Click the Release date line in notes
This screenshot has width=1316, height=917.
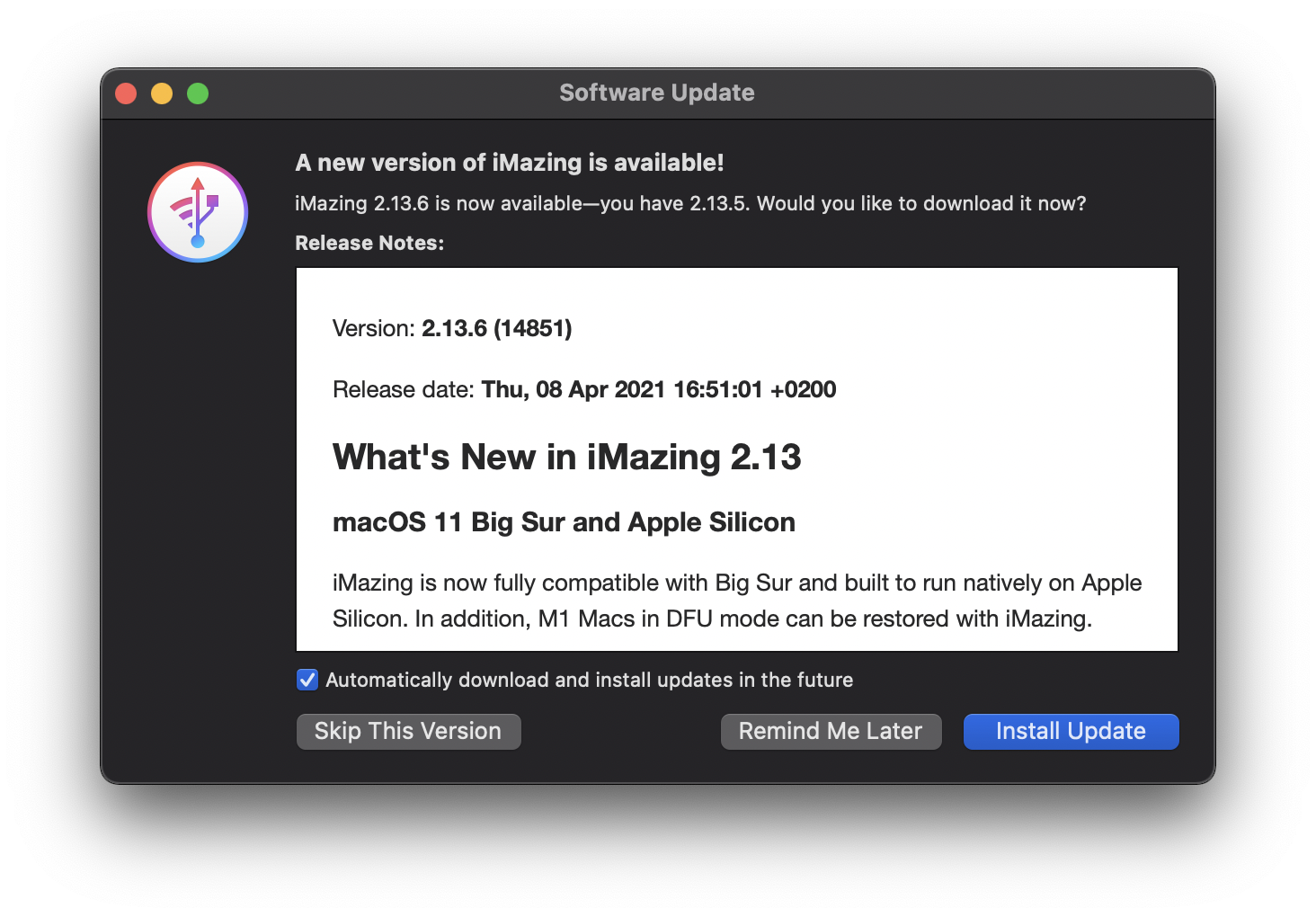pyautogui.click(x=584, y=389)
